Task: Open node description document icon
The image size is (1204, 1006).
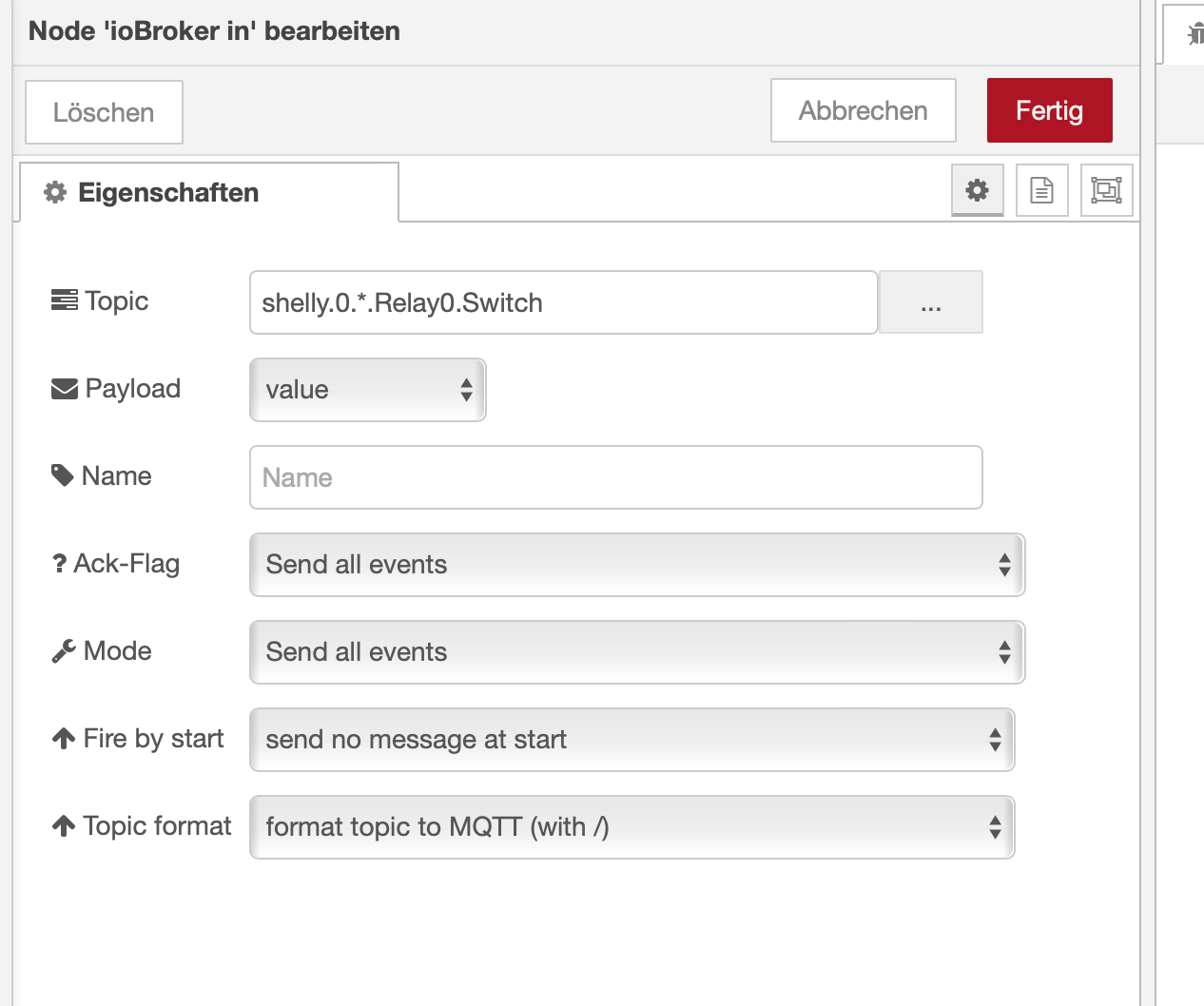Action: click(1041, 190)
